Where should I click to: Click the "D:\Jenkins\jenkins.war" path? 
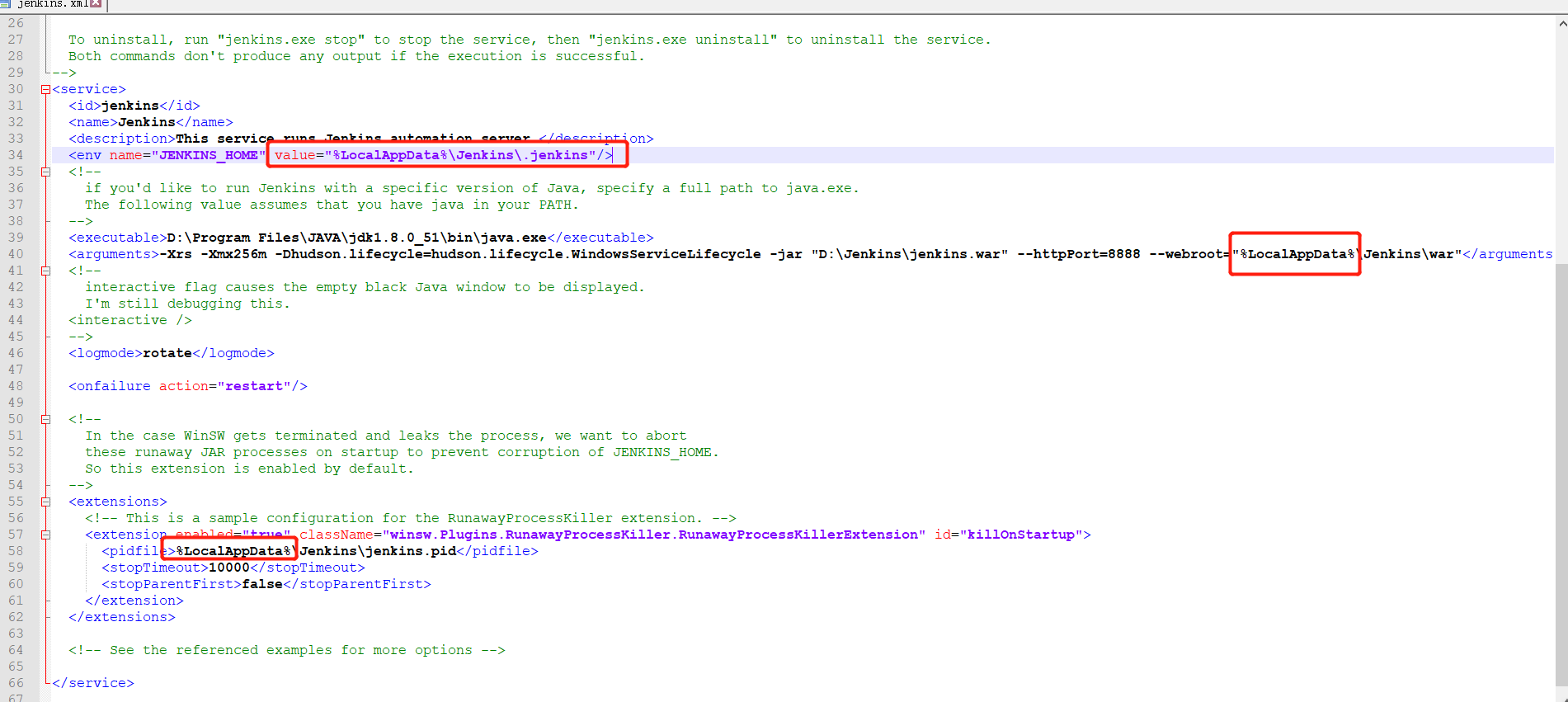point(910,254)
